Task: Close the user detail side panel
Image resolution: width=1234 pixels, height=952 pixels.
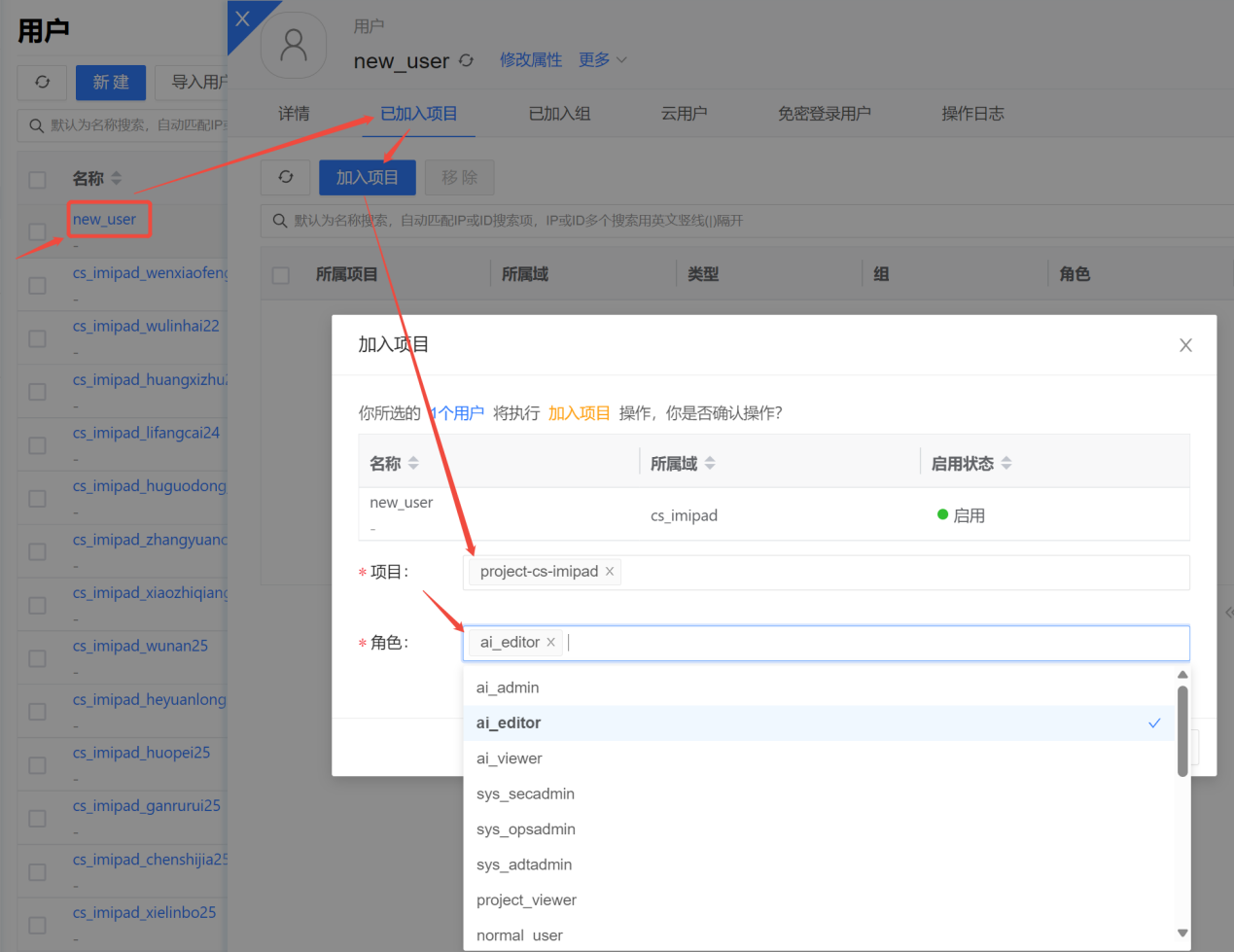Action: (242, 18)
